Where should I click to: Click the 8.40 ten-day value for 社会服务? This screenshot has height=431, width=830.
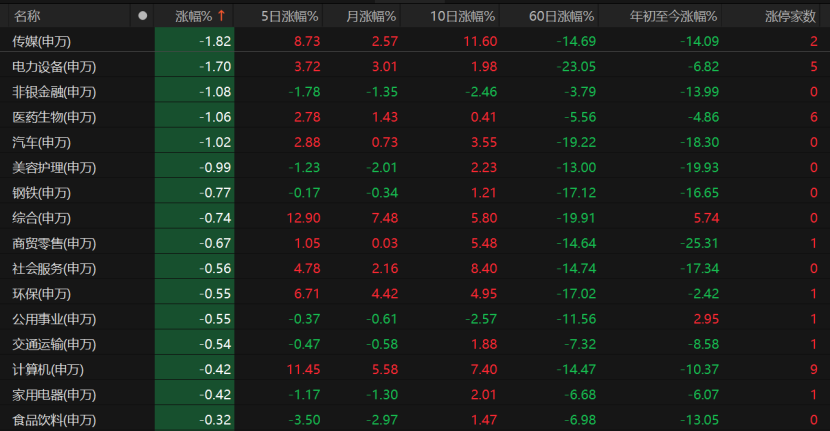pyautogui.click(x=484, y=268)
